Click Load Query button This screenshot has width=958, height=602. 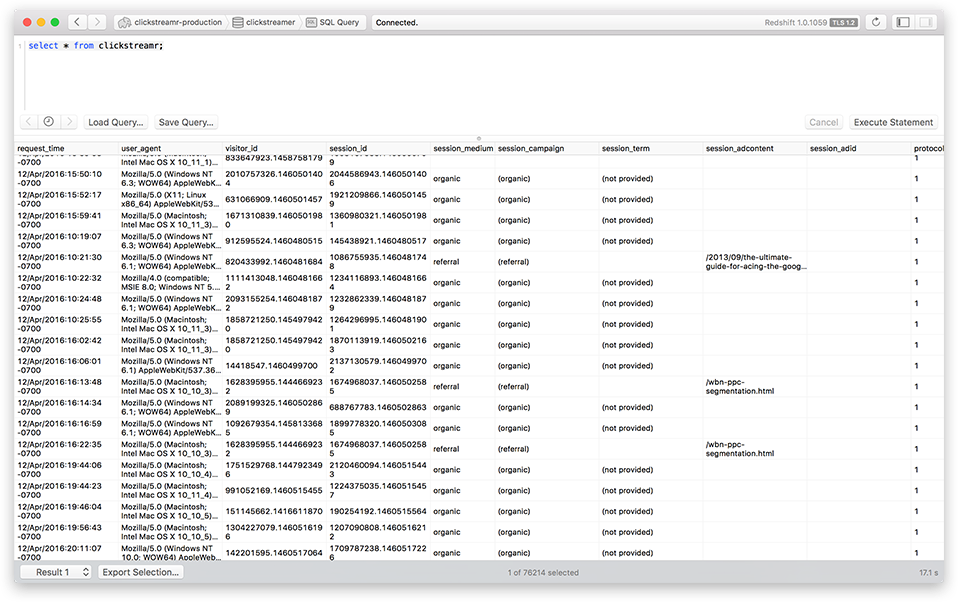pos(115,122)
